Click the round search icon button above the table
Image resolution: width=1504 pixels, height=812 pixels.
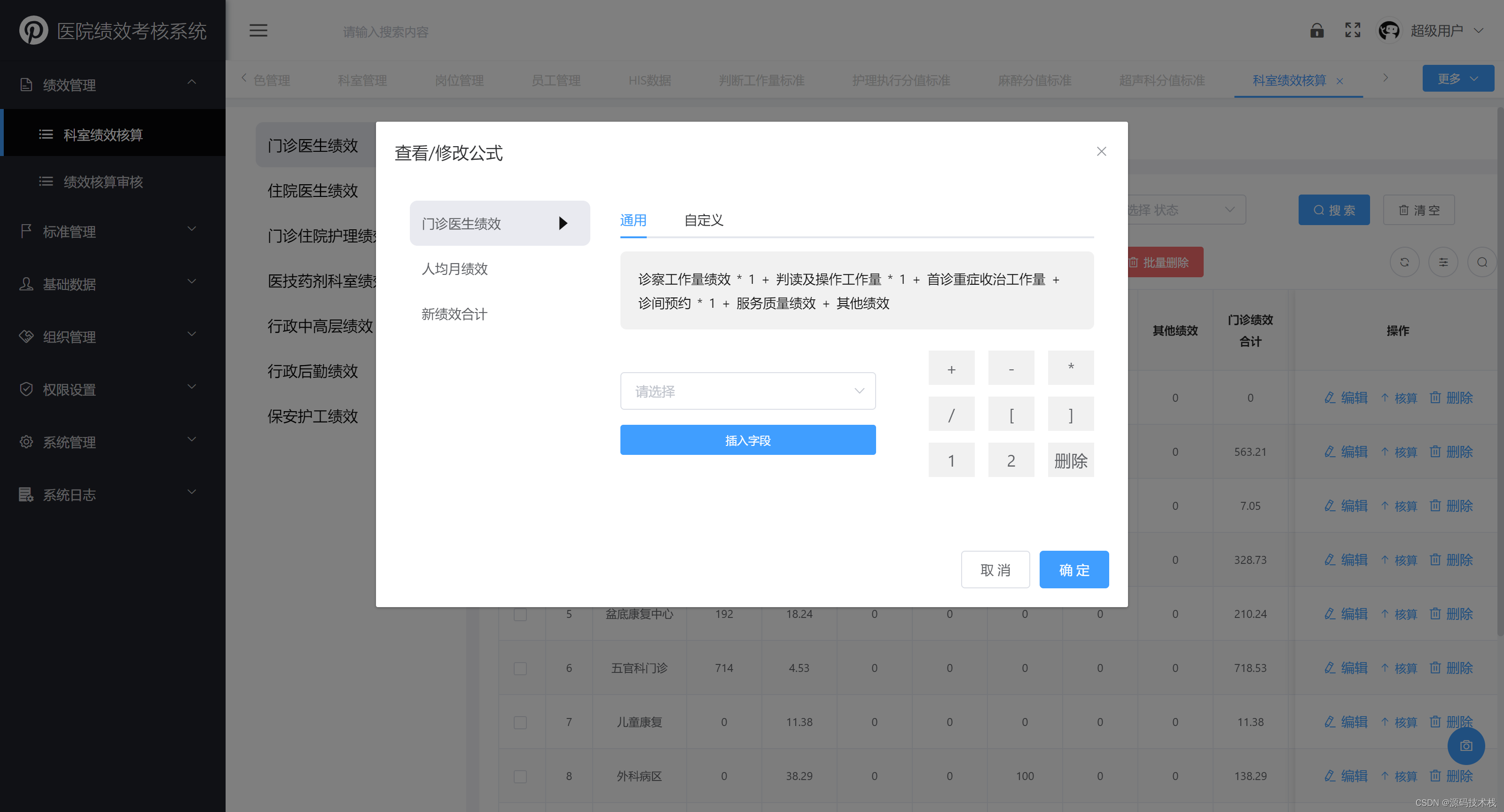pyautogui.click(x=1482, y=262)
